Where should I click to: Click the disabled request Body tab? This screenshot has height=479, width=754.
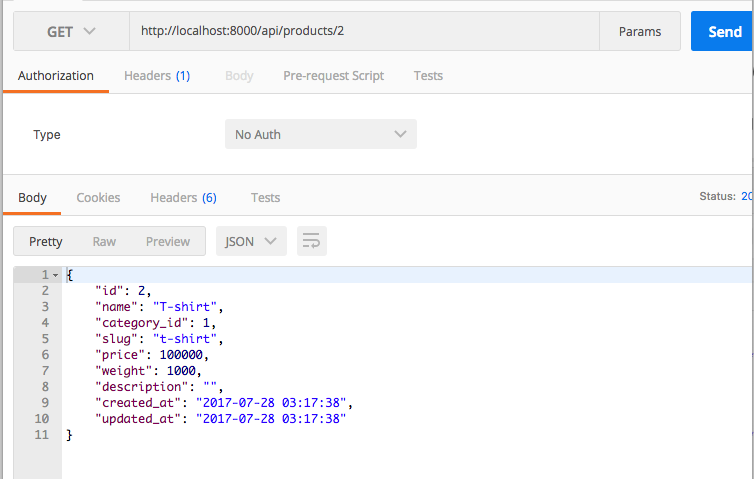pyautogui.click(x=239, y=76)
